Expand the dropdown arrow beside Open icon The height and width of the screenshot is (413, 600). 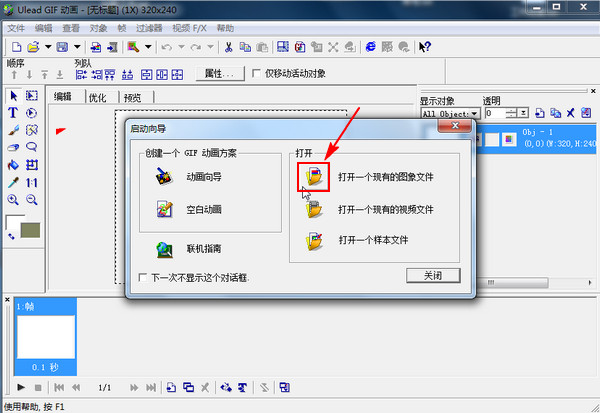coord(48,47)
